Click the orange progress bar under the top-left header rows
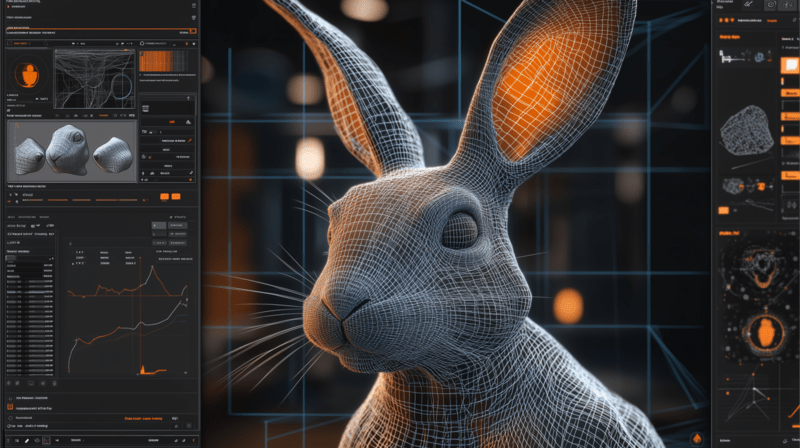This screenshot has height=448, width=800. click(98, 29)
